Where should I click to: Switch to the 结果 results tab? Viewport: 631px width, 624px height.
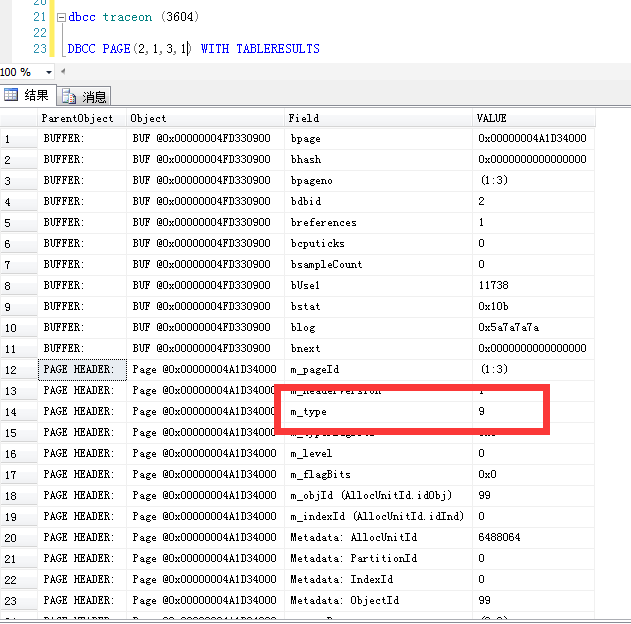(28, 95)
